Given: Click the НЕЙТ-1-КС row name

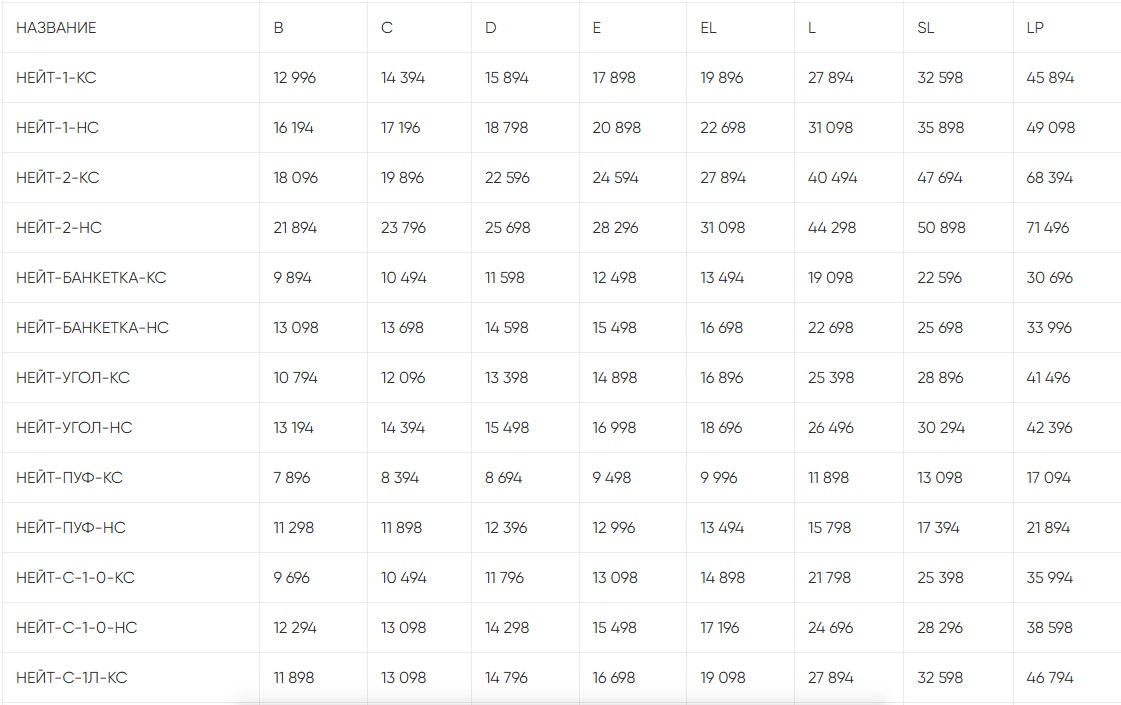Looking at the screenshot, I should click(x=57, y=78).
